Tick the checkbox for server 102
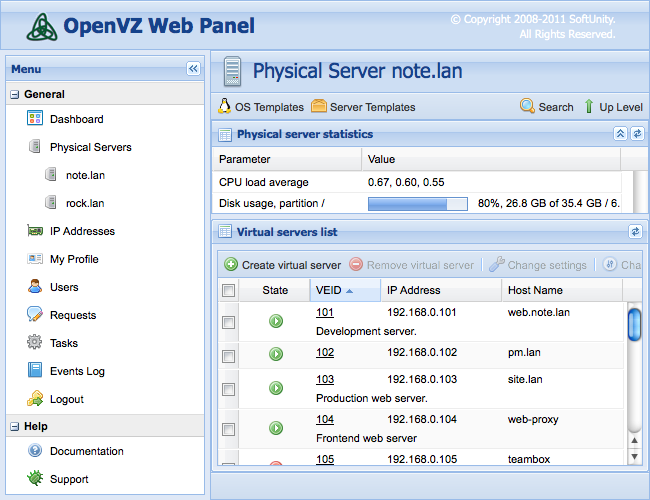 [229, 355]
